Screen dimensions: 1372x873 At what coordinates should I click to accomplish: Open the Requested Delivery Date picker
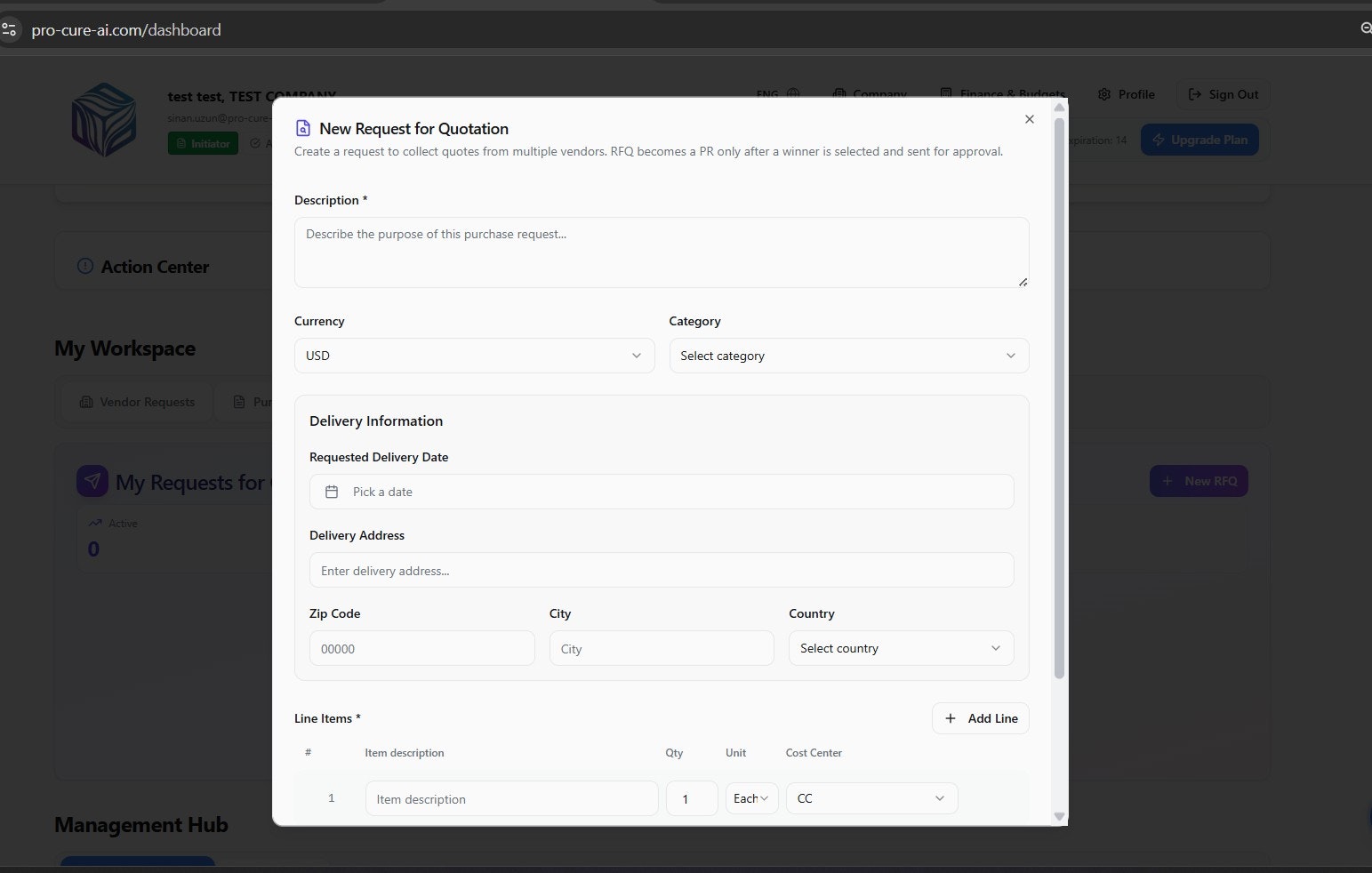(662, 492)
